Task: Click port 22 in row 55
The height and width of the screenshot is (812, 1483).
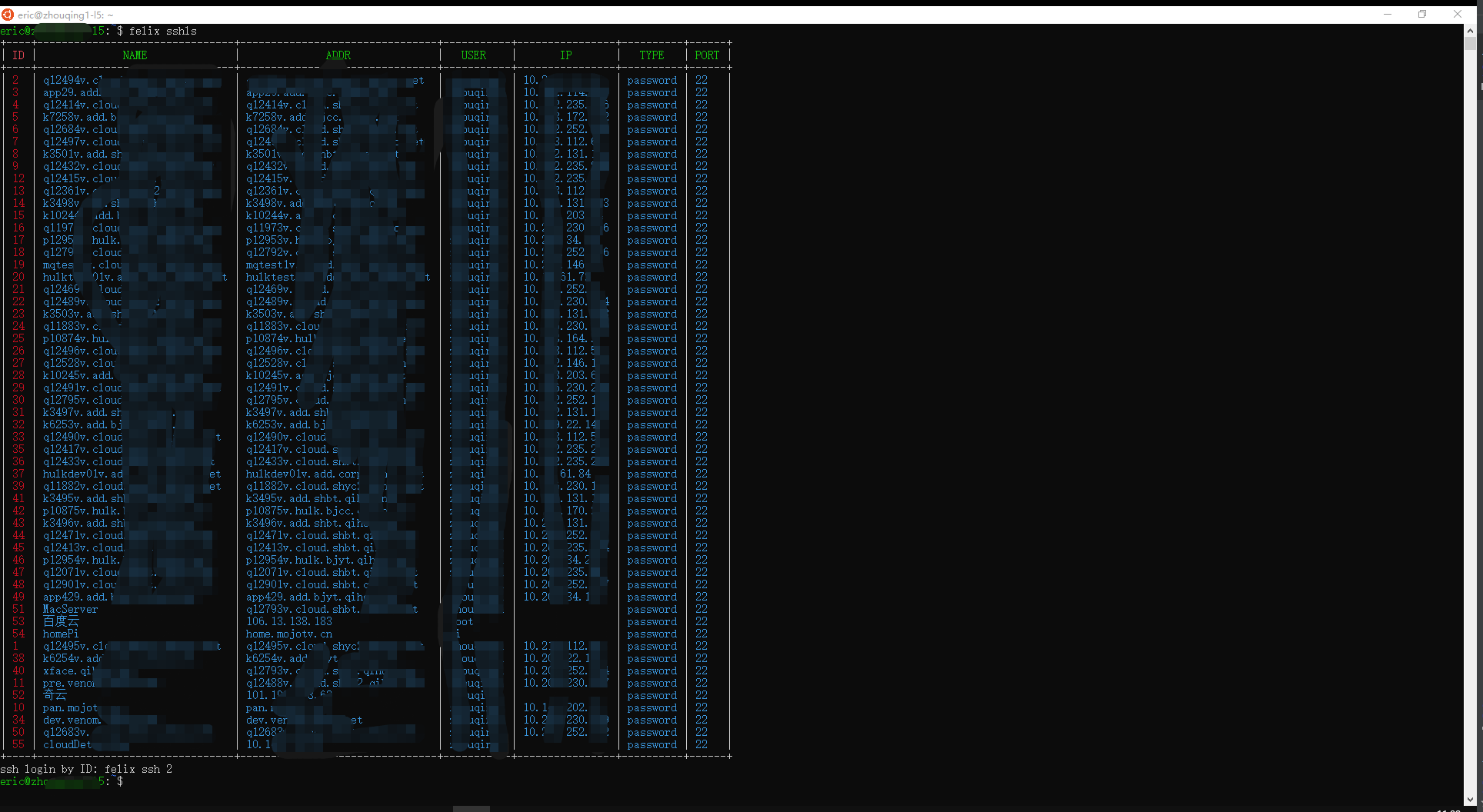Action: (x=702, y=744)
